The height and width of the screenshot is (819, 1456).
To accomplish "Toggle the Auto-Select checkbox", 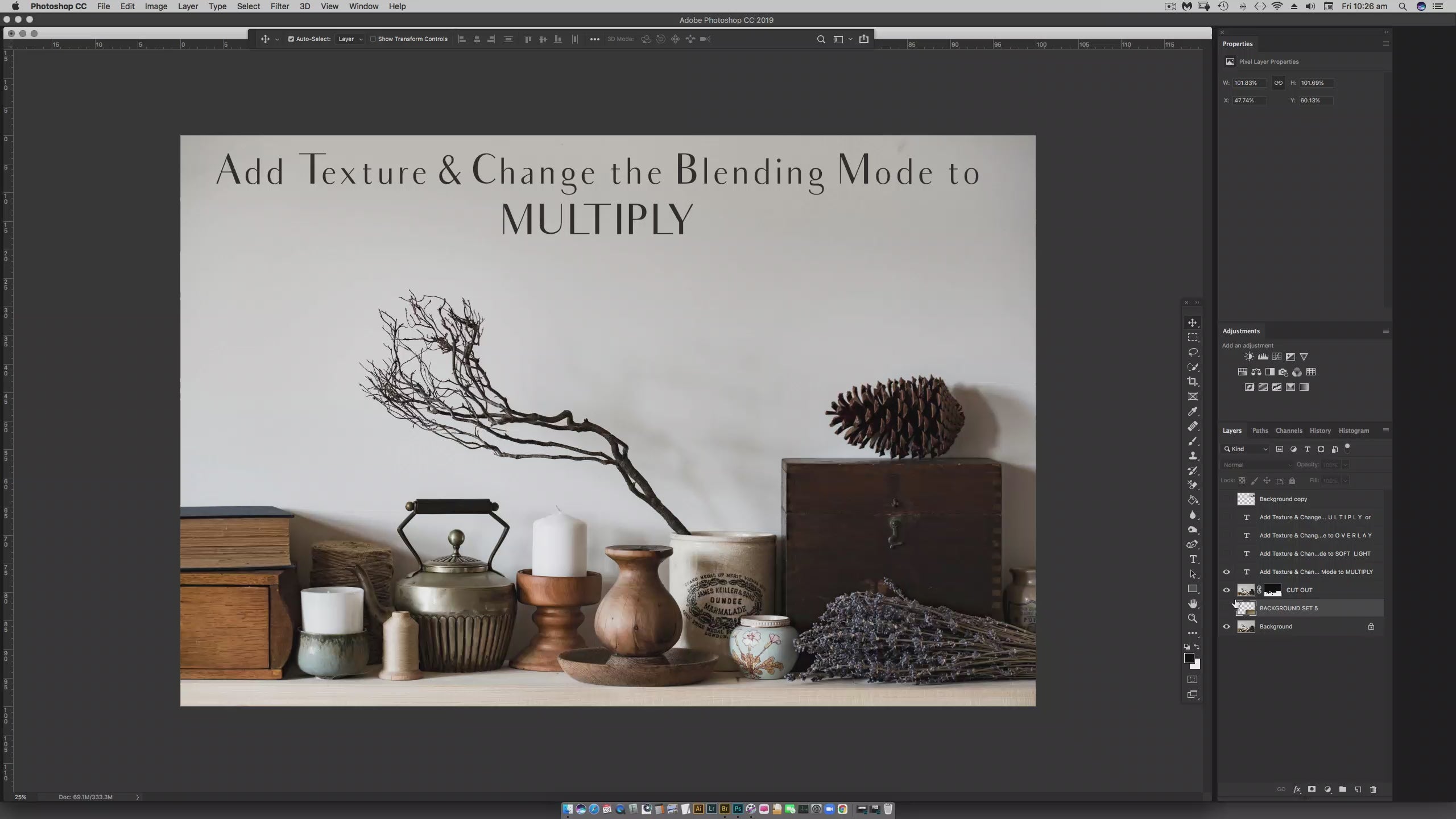I will pyautogui.click(x=291, y=39).
